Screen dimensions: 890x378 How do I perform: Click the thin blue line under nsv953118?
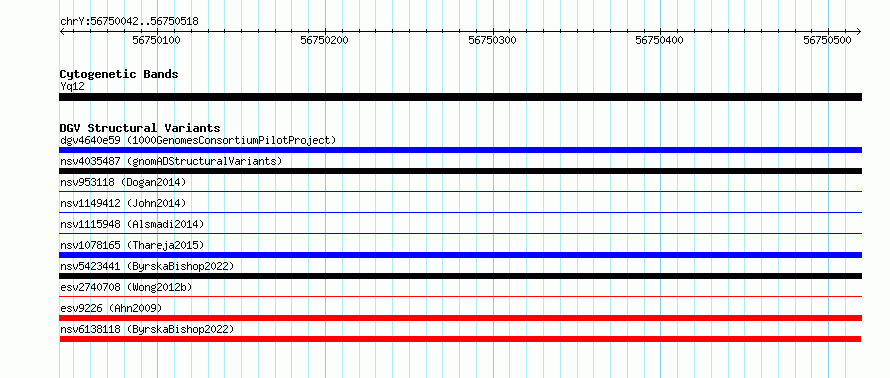pos(460,192)
